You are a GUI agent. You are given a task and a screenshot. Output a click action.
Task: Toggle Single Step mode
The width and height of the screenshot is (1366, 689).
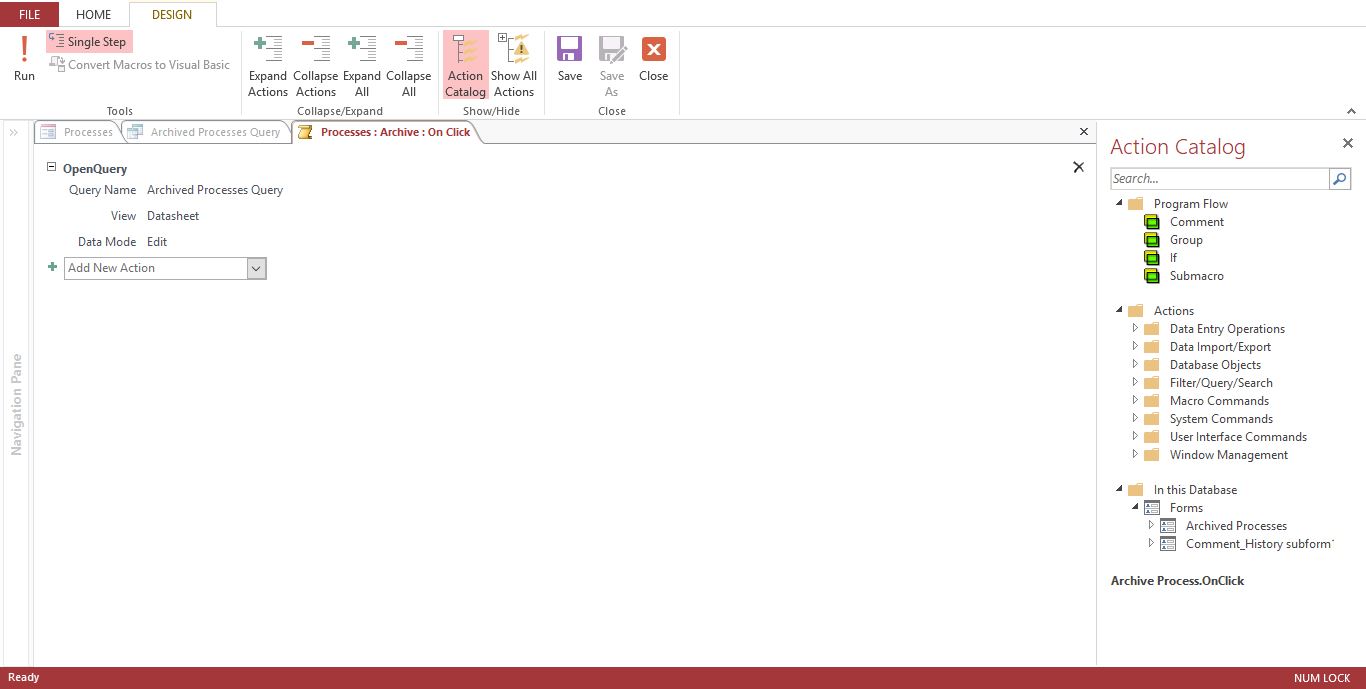88,42
